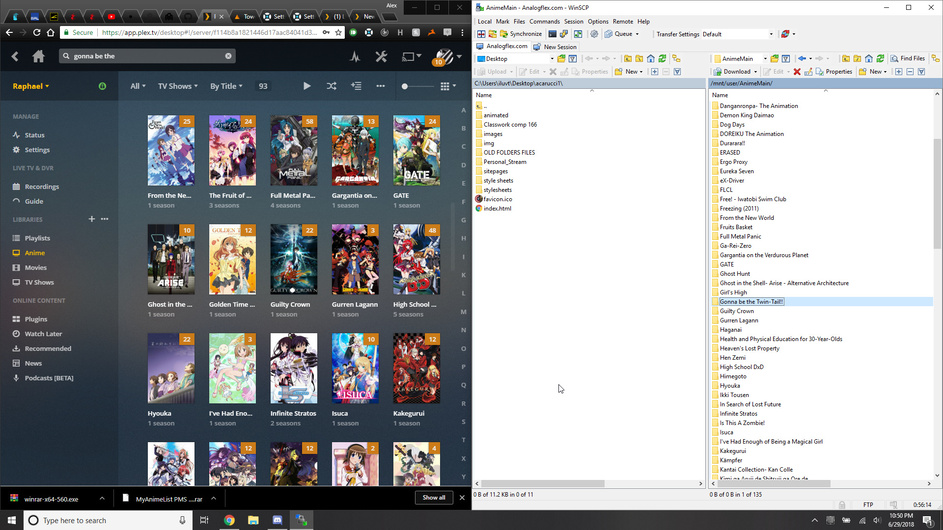Open Plex activity pulse icon

tap(355, 57)
